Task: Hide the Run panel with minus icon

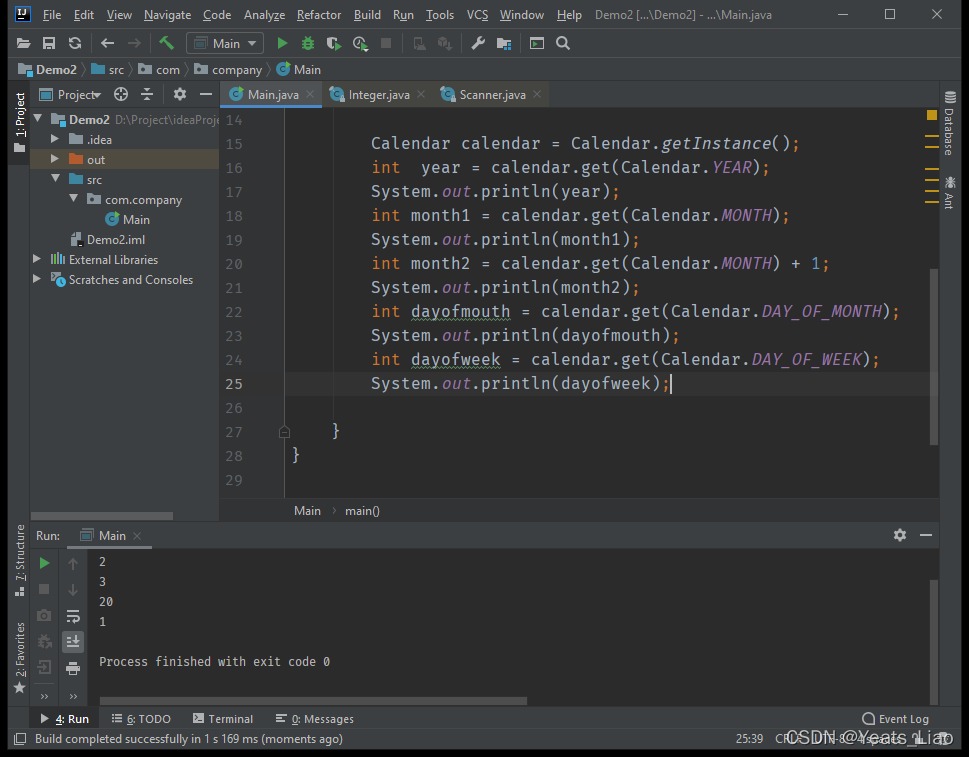Action: 926,535
